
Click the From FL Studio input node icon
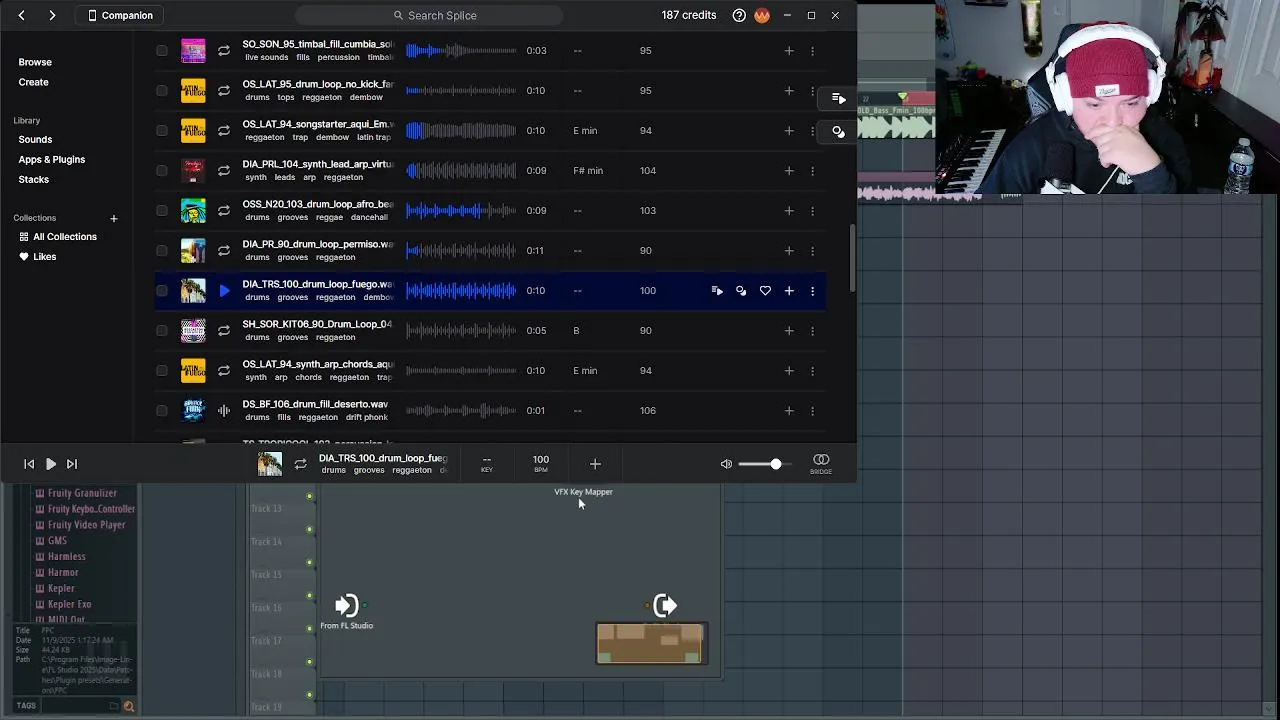click(x=346, y=605)
